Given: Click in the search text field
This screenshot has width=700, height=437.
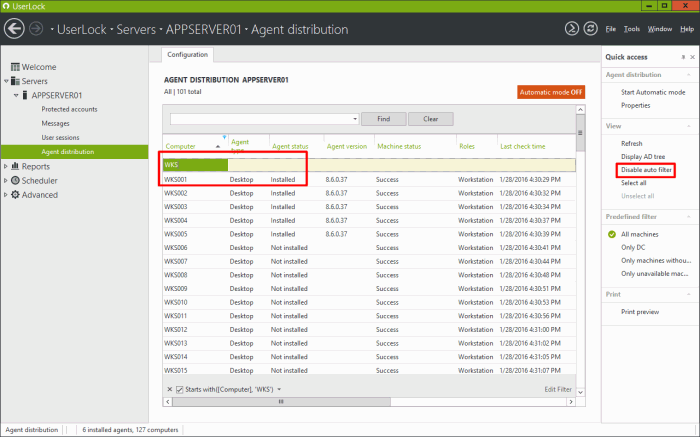Looking at the screenshot, I should click(261, 119).
